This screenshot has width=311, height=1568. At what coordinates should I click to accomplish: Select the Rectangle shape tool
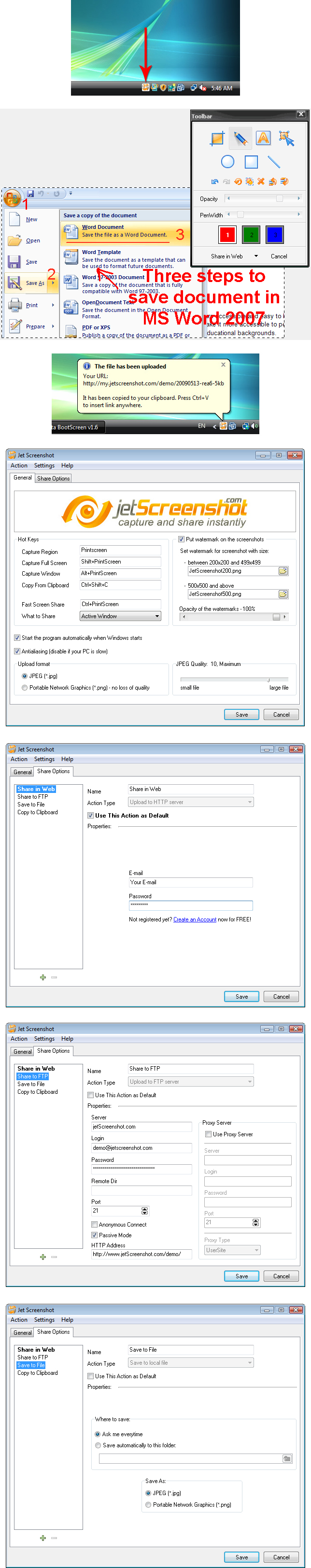[x=251, y=162]
